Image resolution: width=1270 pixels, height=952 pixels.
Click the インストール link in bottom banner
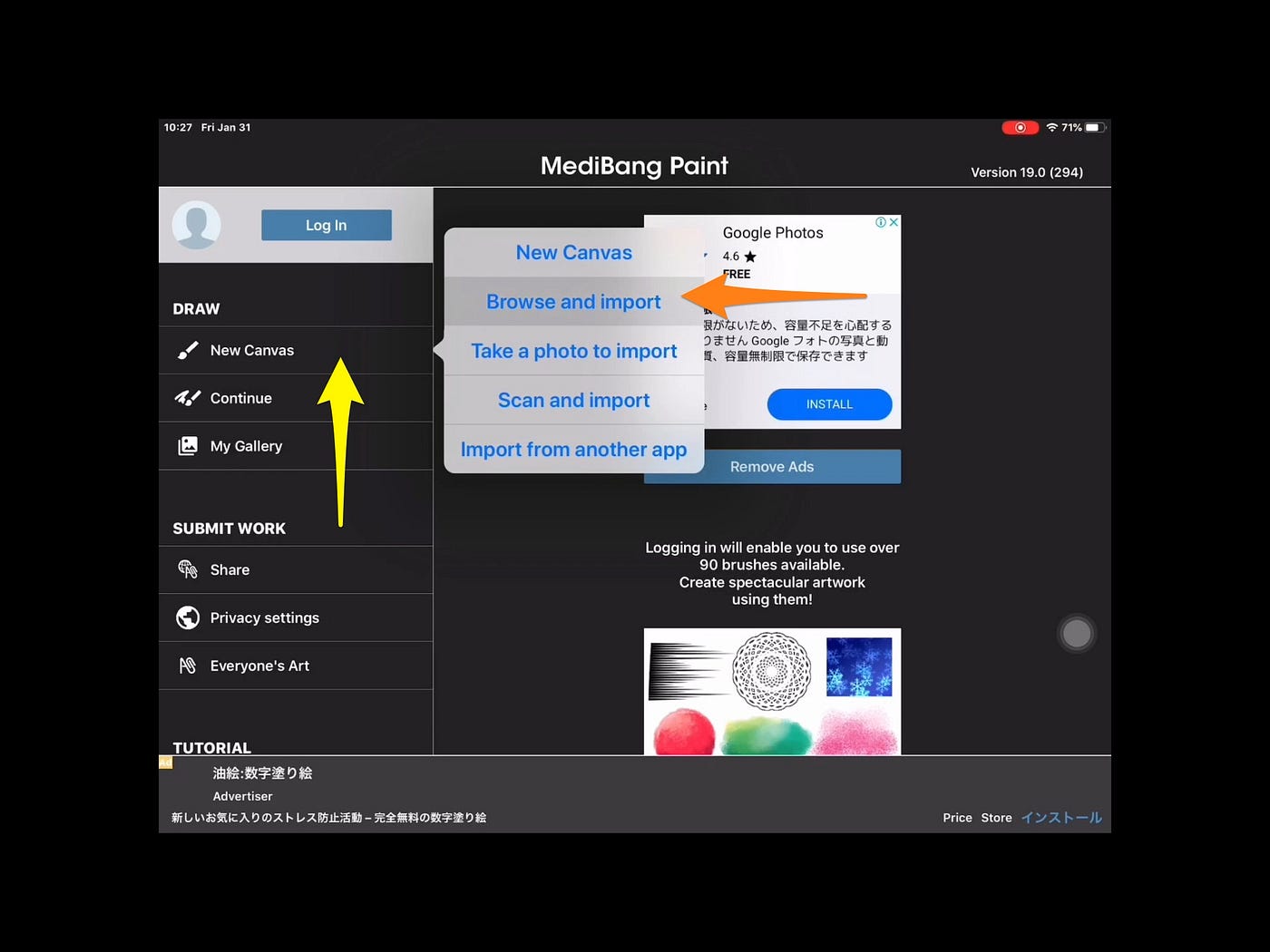tap(1061, 818)
